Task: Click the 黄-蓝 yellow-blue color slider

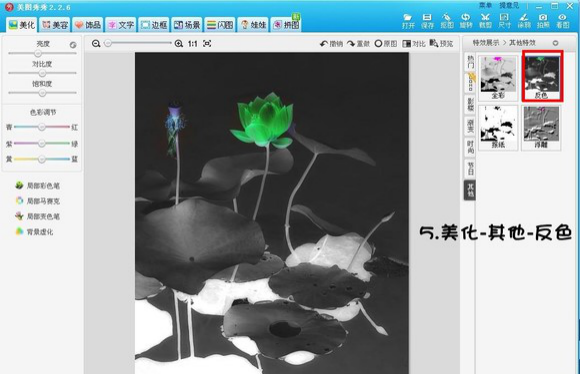Action: 42,159
